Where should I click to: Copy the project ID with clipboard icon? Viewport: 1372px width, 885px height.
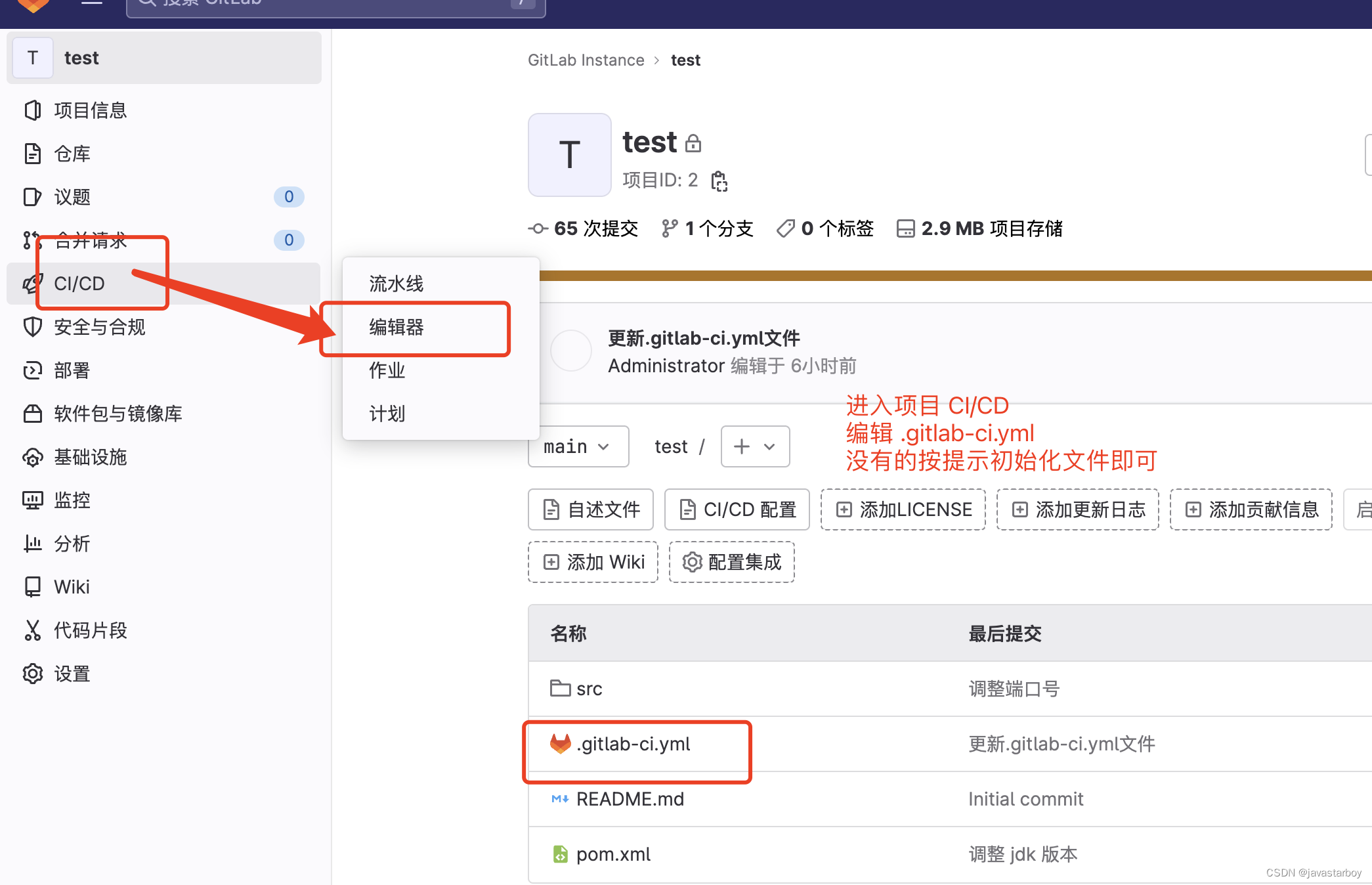(x=719, y=181)
